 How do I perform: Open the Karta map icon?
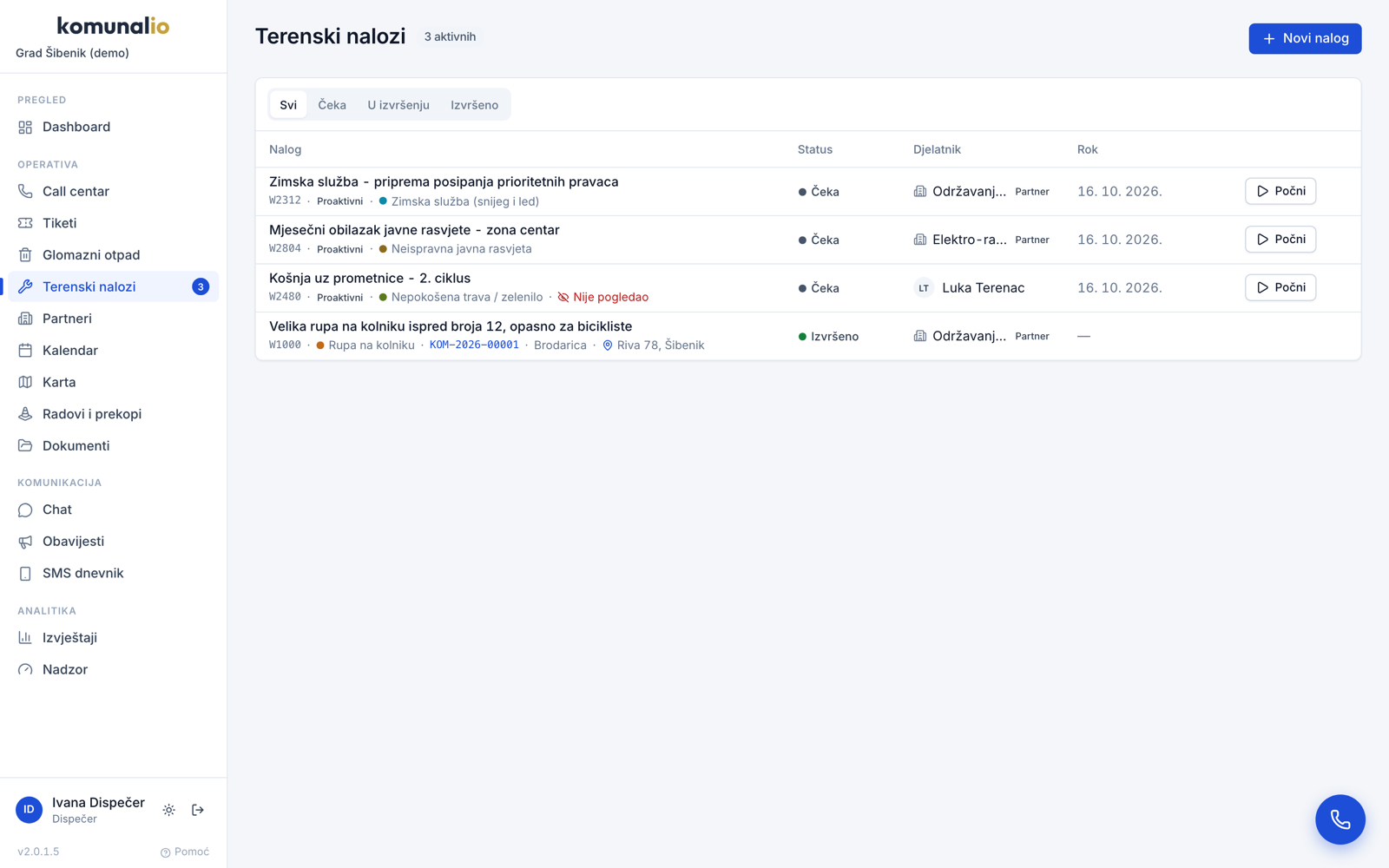(x=25, y=382)
